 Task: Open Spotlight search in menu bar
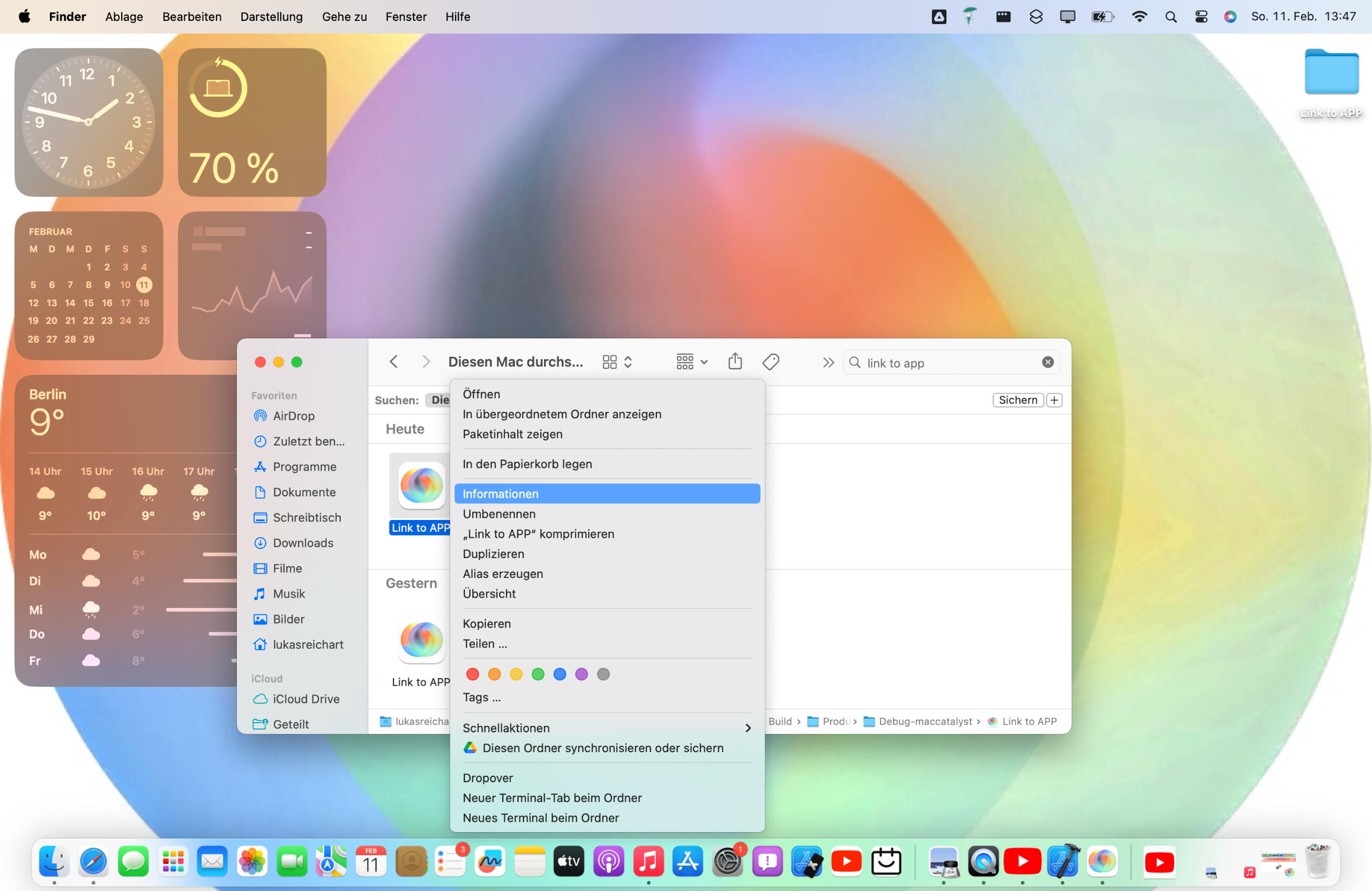click(1170, 17)
